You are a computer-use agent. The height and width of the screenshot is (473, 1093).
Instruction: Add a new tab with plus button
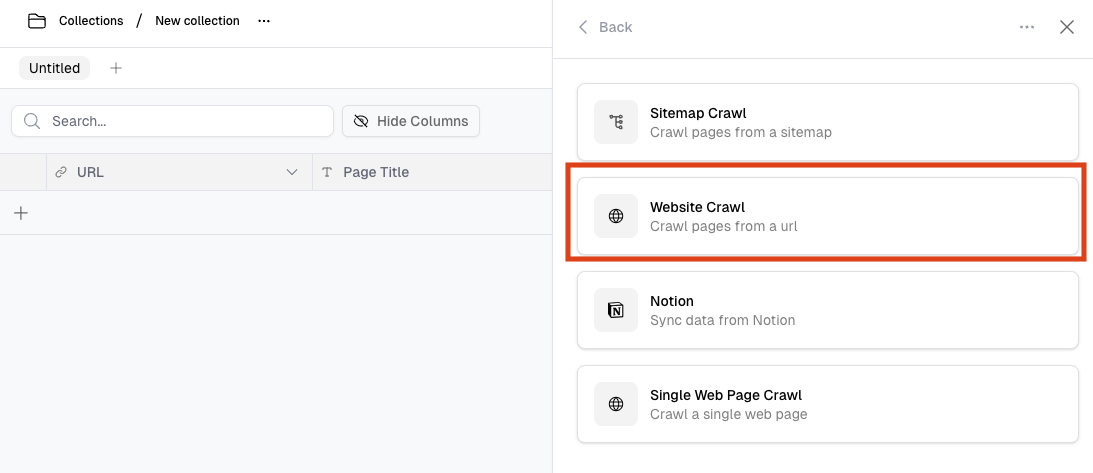116,68
